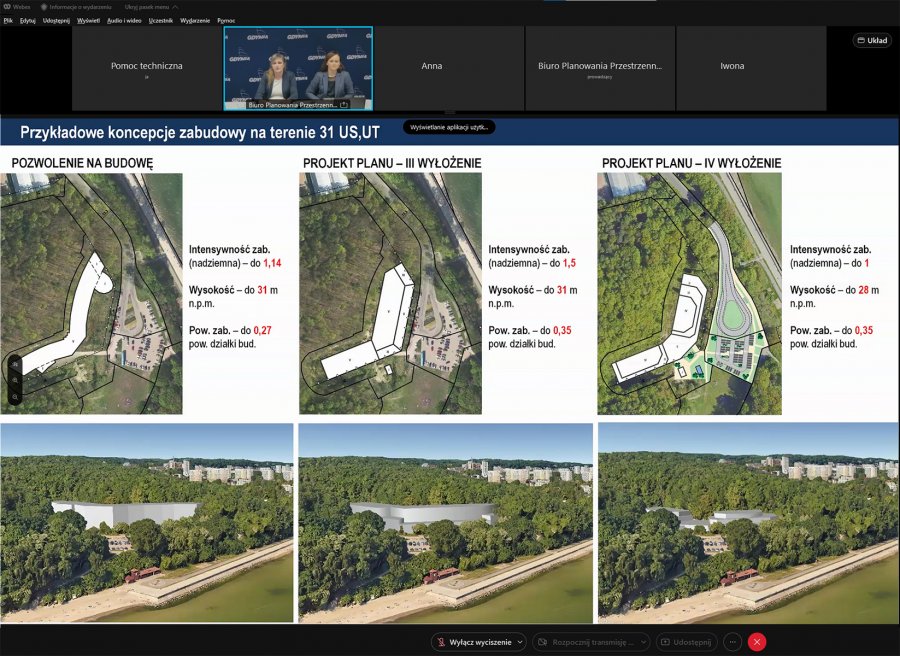The width and height of the screenshot is (900, 656).
Task: Click the top fit-to-view icon in zoom panel
Action: coord(15,365)
